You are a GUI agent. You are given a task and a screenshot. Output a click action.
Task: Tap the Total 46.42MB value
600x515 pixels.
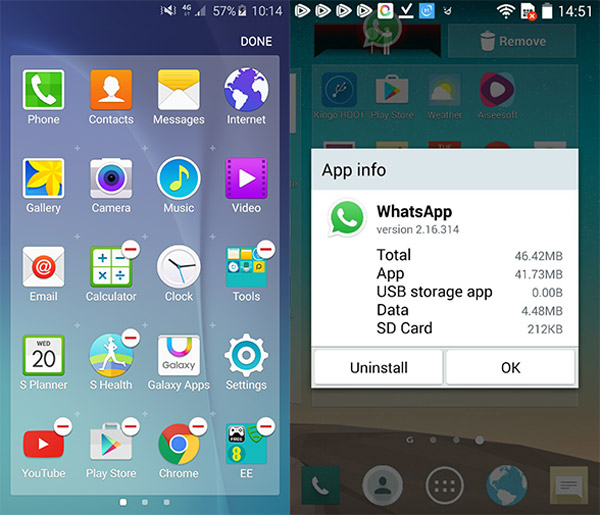click(x=538, y=256)
